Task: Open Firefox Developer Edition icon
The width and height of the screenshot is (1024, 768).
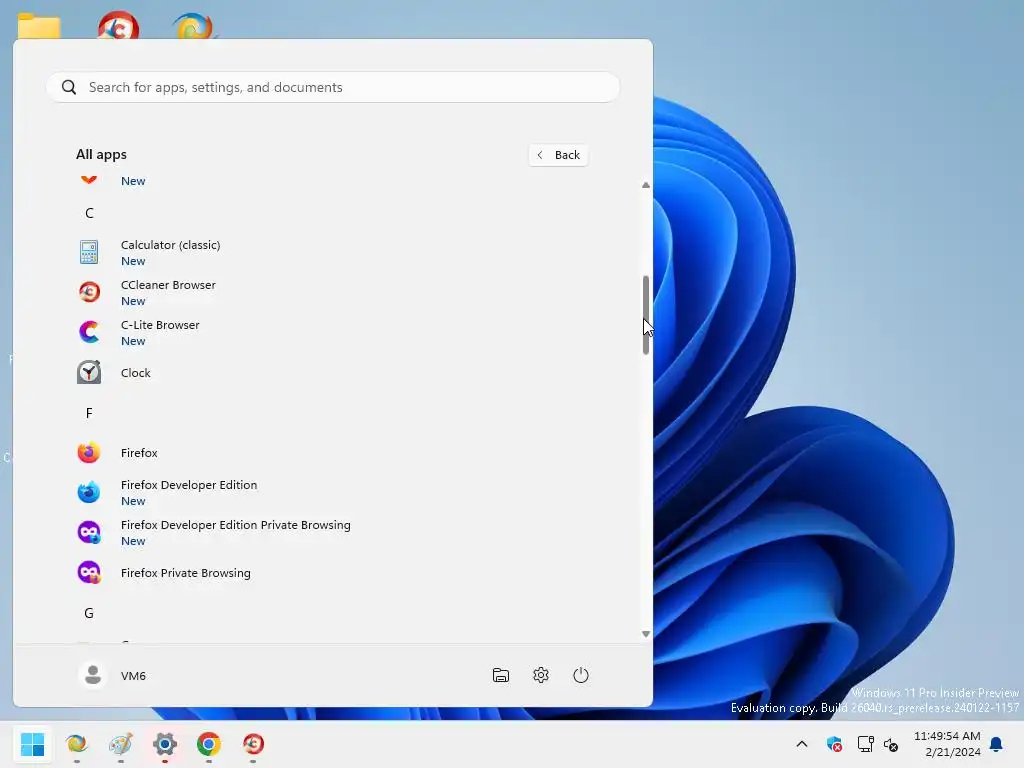Action: point(89,492)
